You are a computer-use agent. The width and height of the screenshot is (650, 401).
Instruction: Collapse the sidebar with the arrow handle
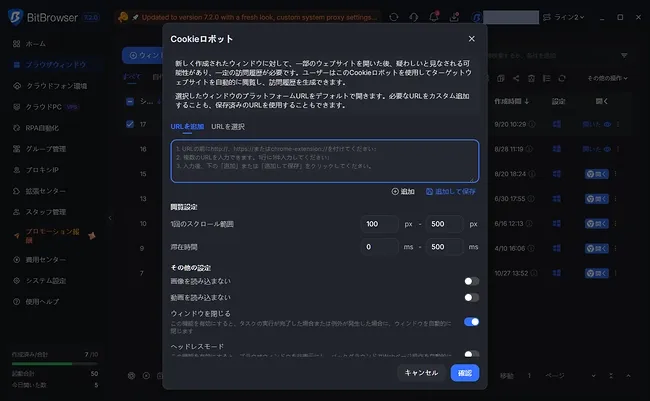pyautogui.click(x=110, y=218)
